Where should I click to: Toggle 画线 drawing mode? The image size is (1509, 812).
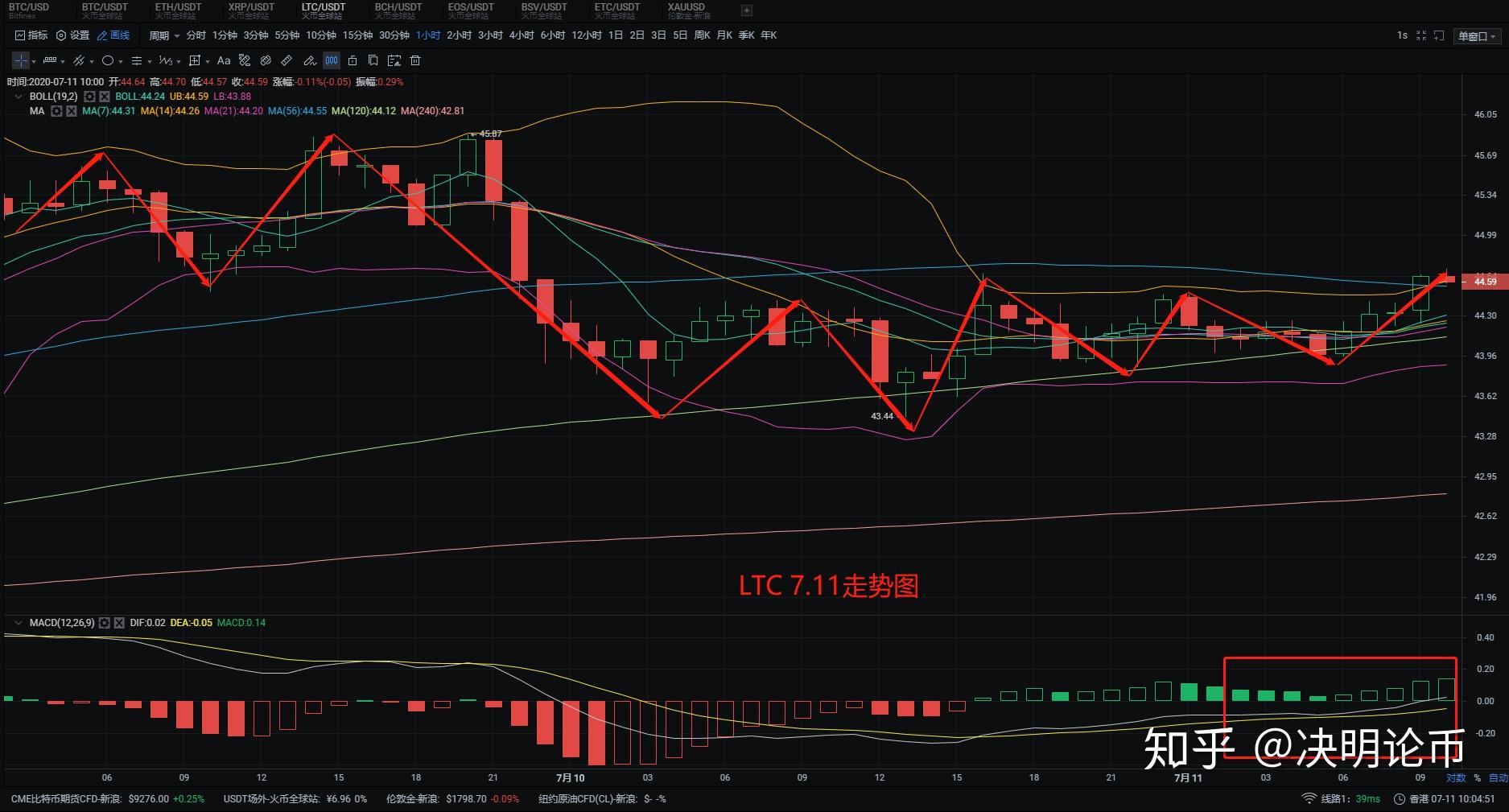[x=113, y=35]
